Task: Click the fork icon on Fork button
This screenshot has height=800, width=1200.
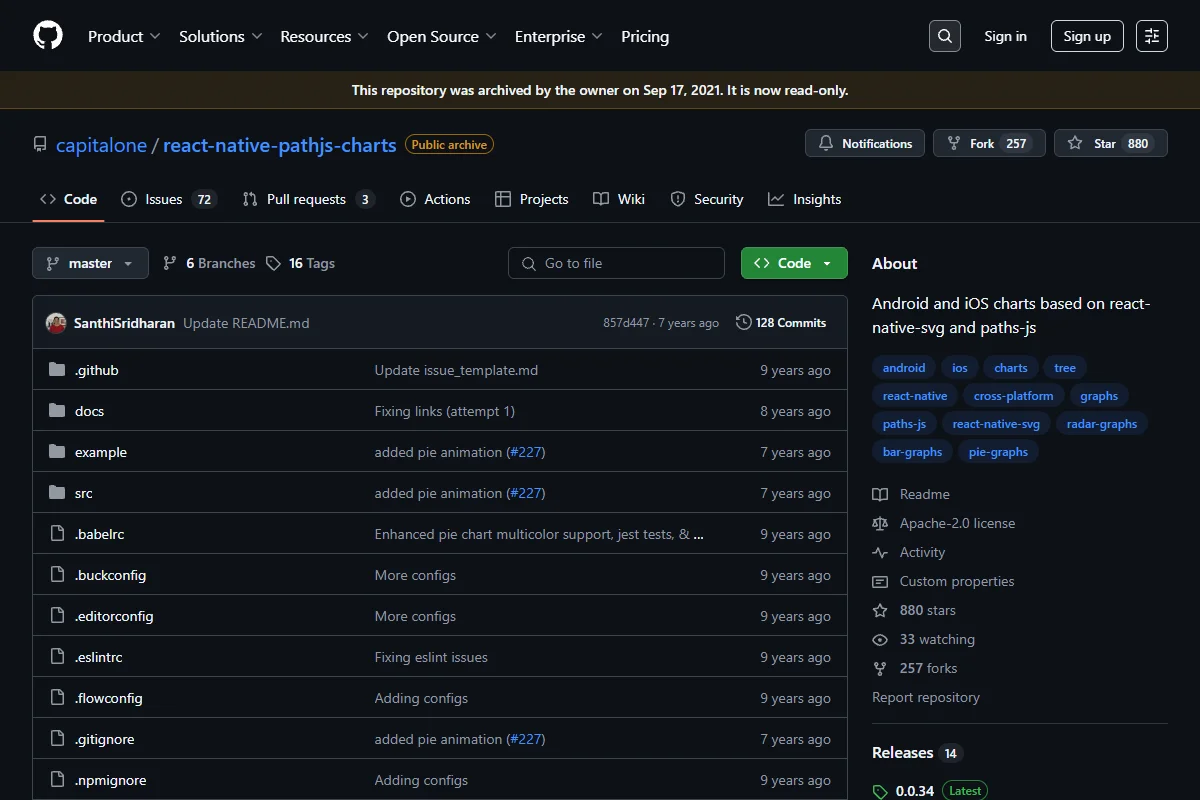Action: click(x=954, y=143)
